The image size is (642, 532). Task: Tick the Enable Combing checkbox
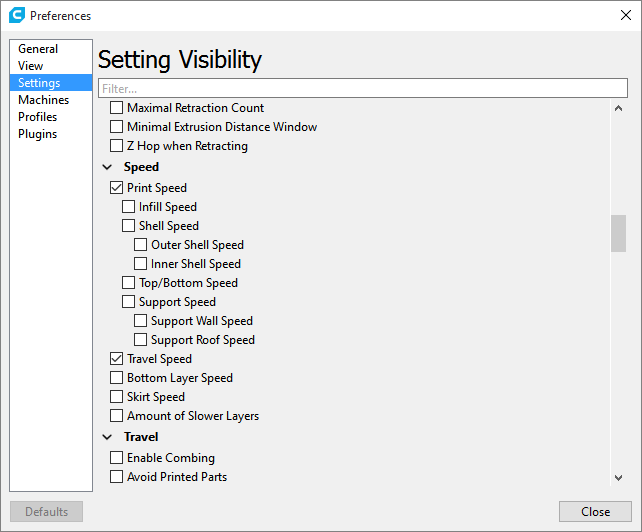(116, 458)
